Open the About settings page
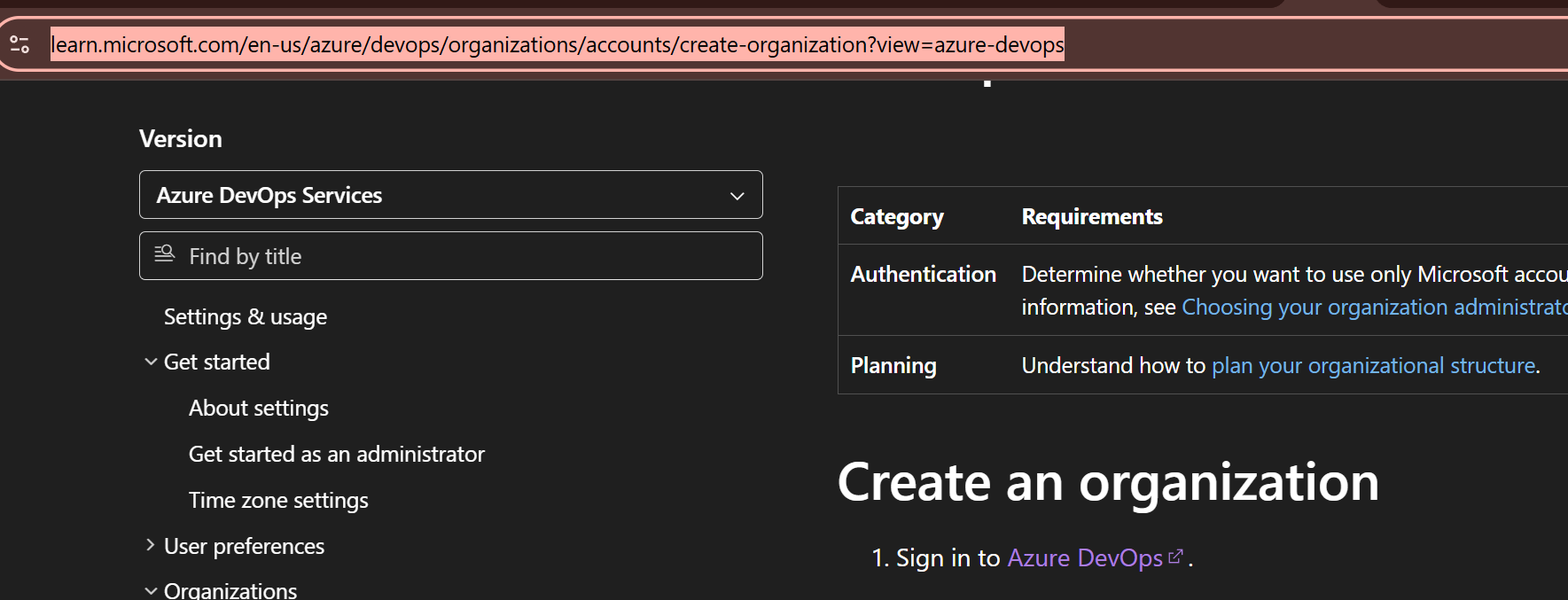 259,408
